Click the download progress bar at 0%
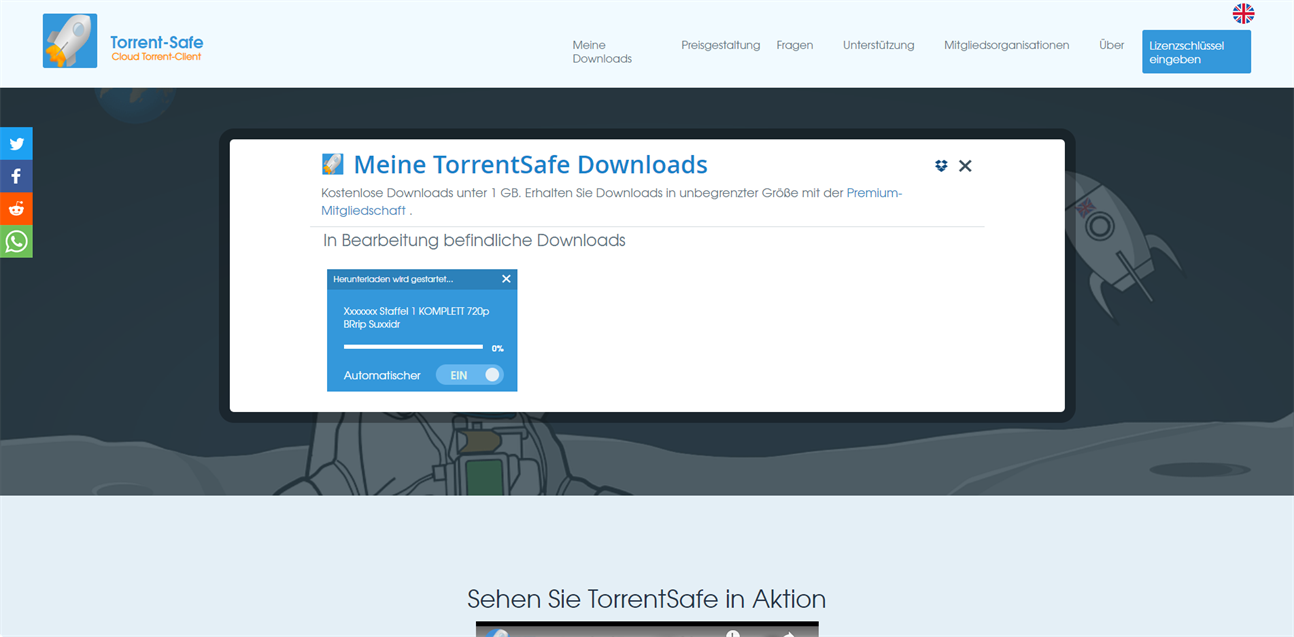The image size is (1294, 637). point(413,347)
